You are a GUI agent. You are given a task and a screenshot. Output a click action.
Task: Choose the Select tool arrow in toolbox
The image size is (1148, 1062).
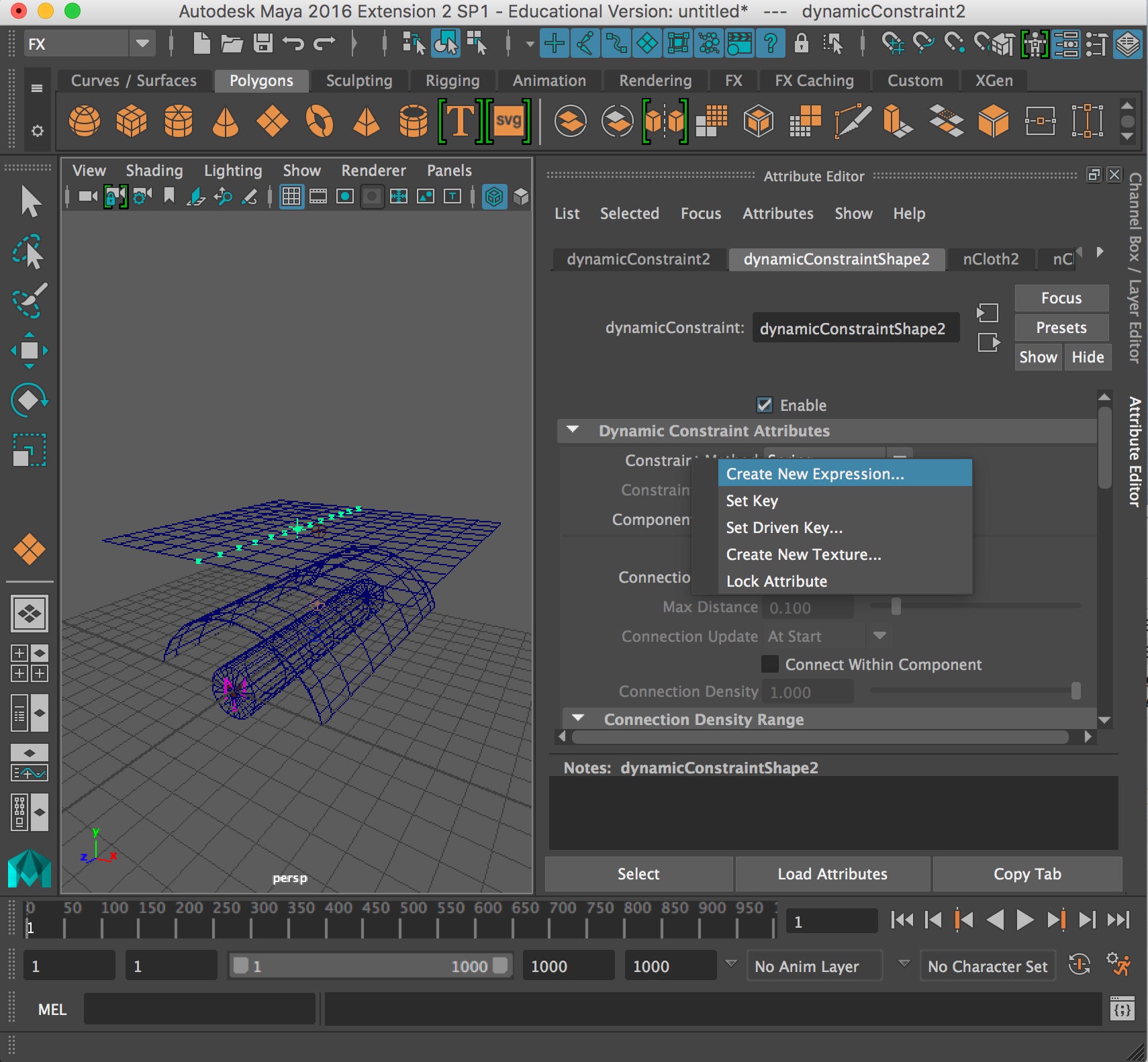tap(30, 201)
